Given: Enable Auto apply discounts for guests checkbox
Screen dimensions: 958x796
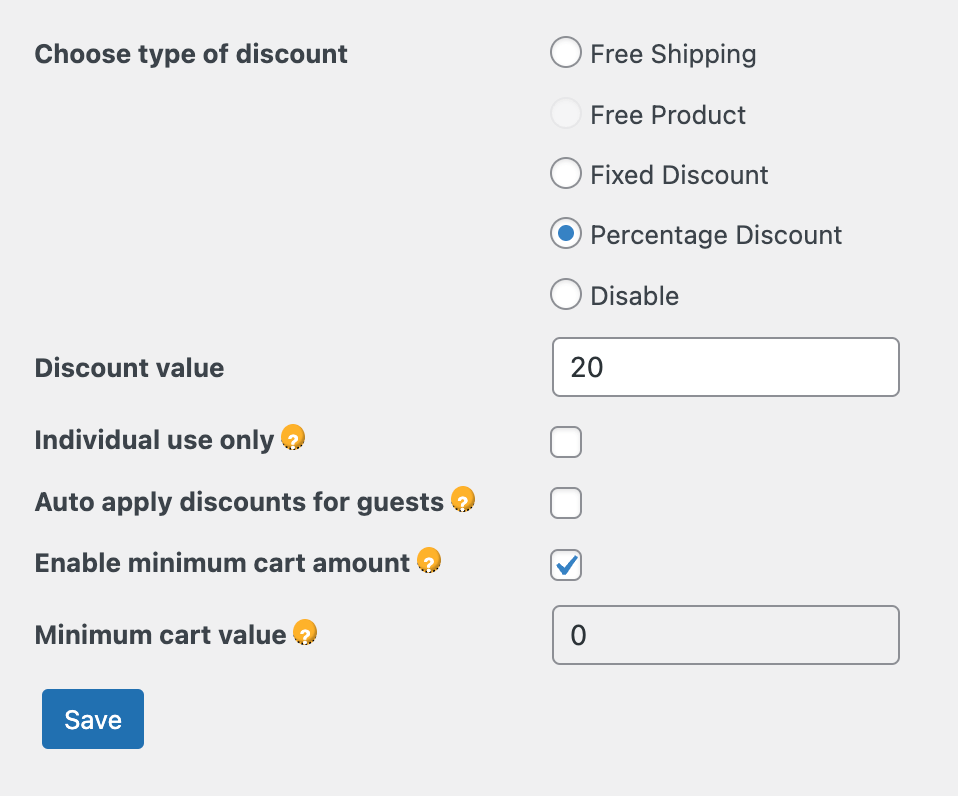Looking at the screenshot, I should 566,503.
